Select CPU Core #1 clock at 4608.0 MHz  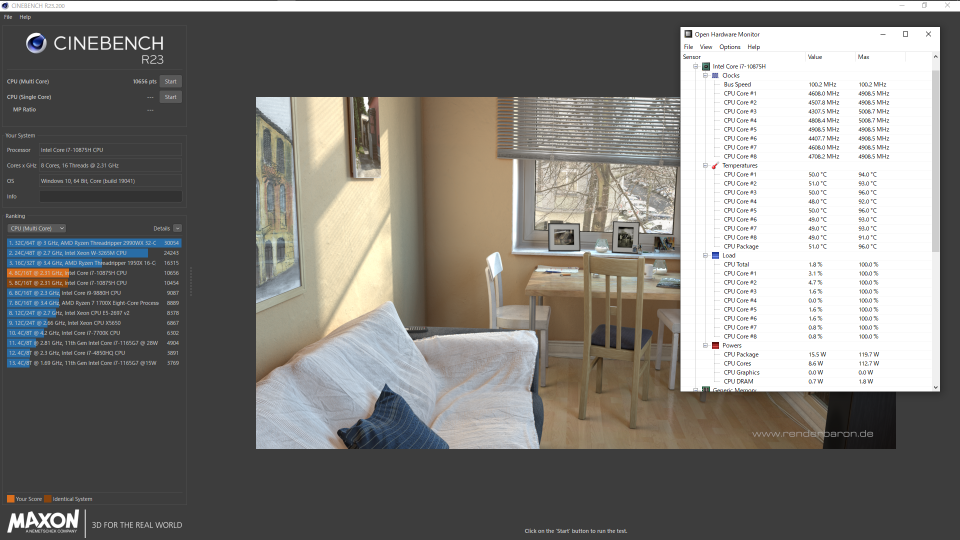pyautogui.click(x=806, y=94)
